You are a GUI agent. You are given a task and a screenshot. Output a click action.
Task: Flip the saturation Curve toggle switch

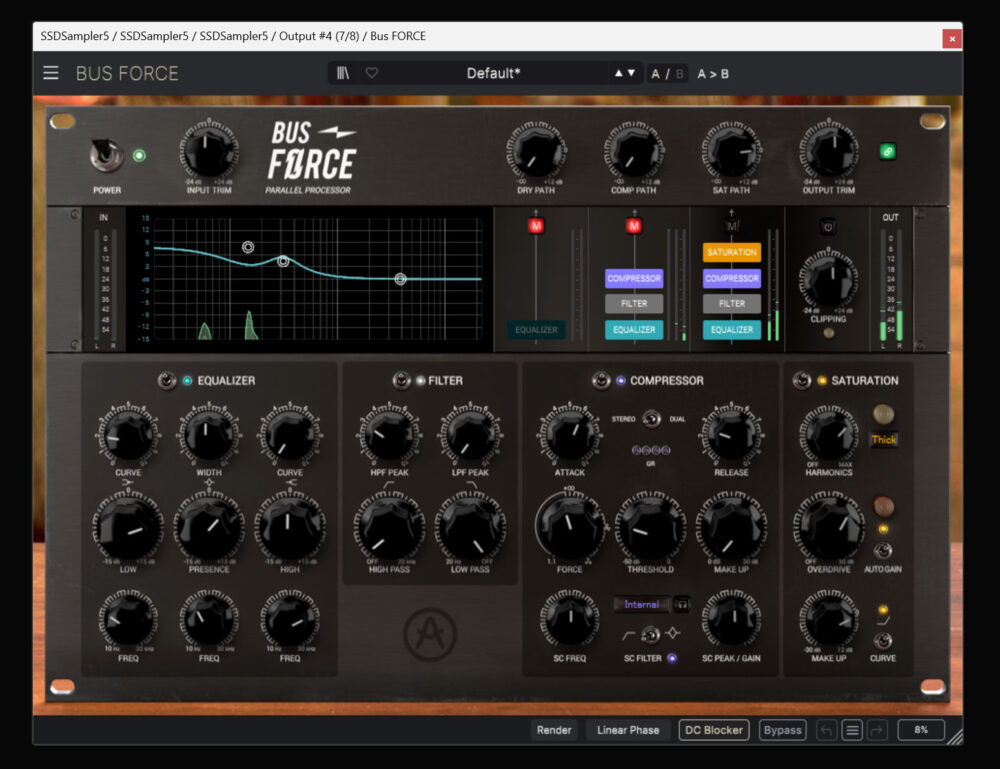click(x=883, y=640)
